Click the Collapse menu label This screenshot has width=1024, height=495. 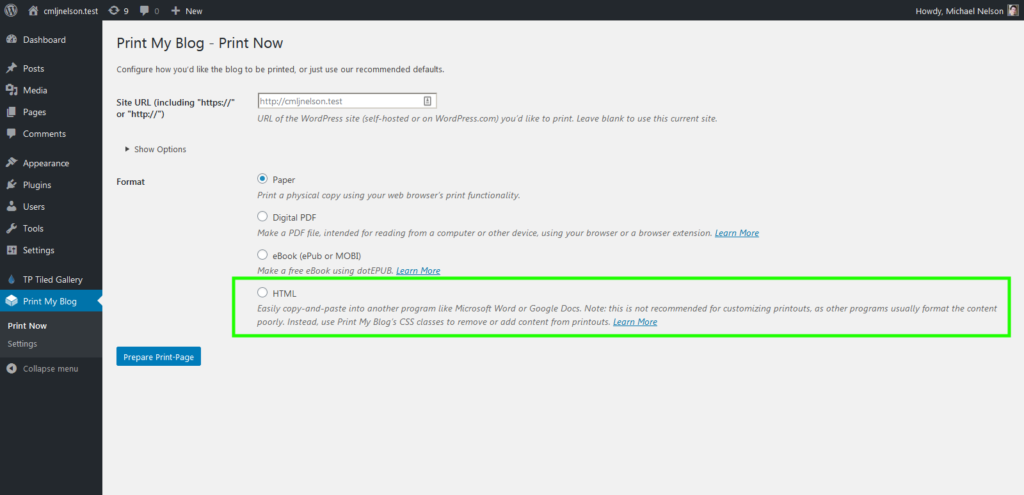pyautogui.click(x=50, y=369)
